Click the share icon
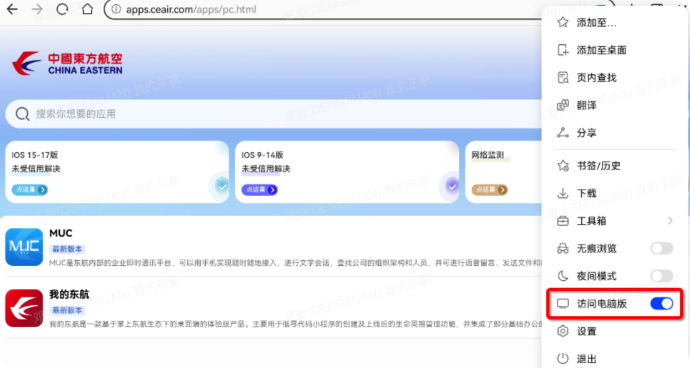The height and width of the screenshot is (368, 690). pyautogui.click(x=563, y=132)
